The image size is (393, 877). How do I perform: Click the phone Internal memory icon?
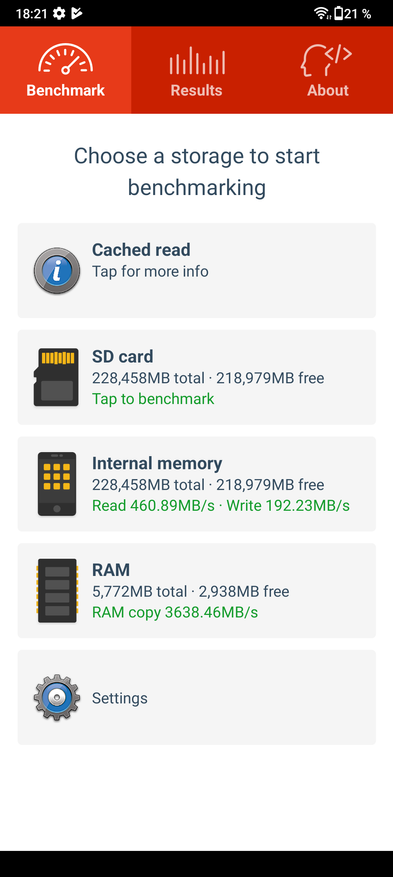[56, 484]
